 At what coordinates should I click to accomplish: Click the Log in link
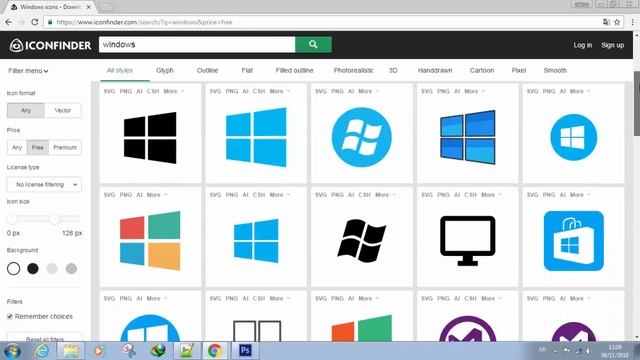click(582, 45)
